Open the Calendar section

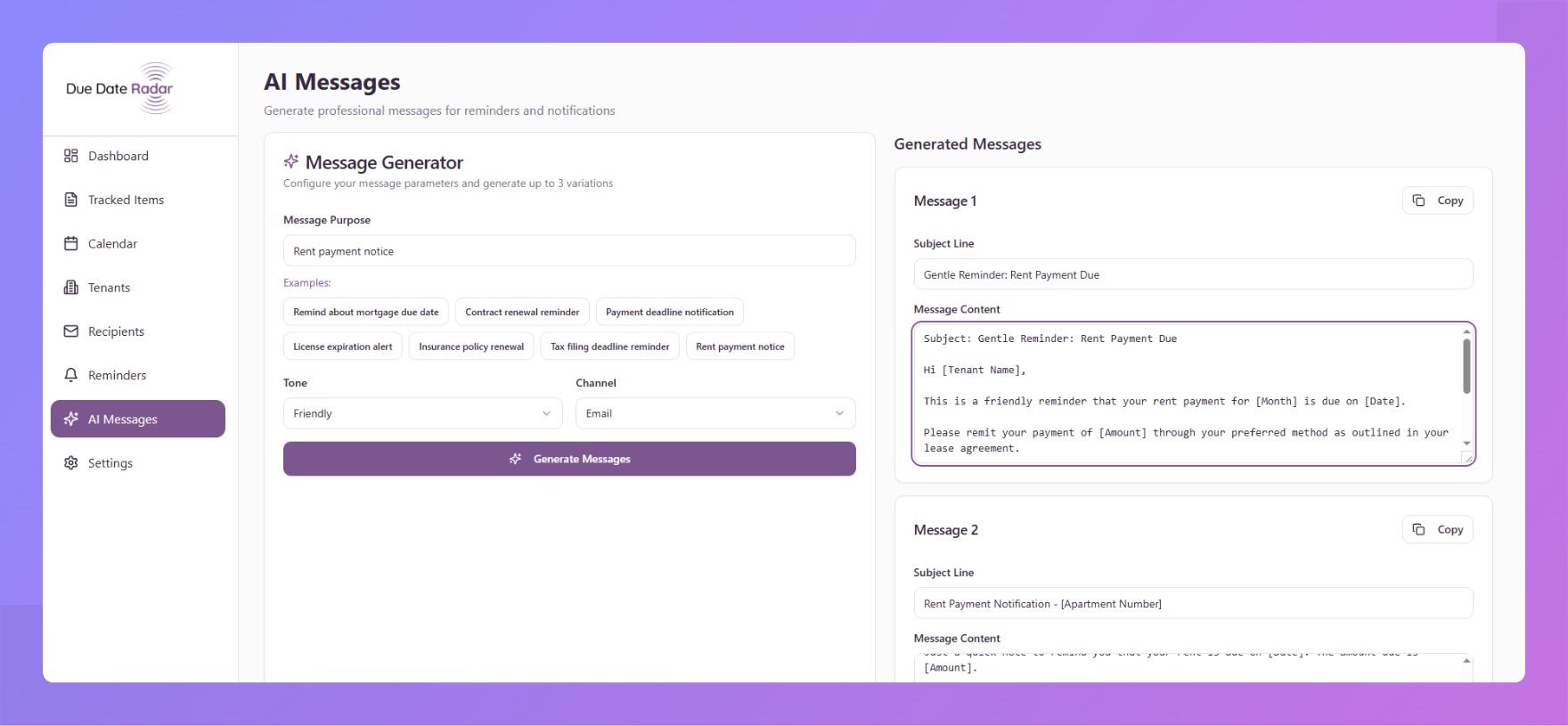click(x=138, y=243)
